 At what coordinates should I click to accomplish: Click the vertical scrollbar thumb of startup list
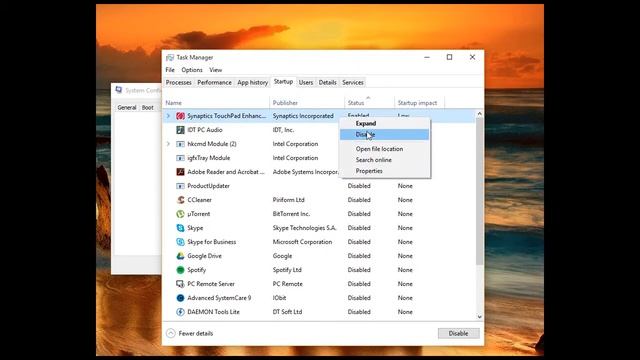pos(480,191)
